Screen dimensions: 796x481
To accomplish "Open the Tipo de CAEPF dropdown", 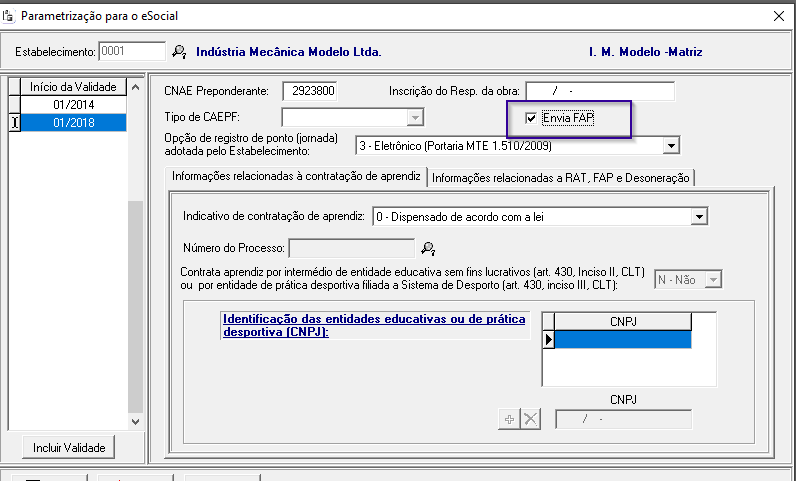I will pos(416,118).
